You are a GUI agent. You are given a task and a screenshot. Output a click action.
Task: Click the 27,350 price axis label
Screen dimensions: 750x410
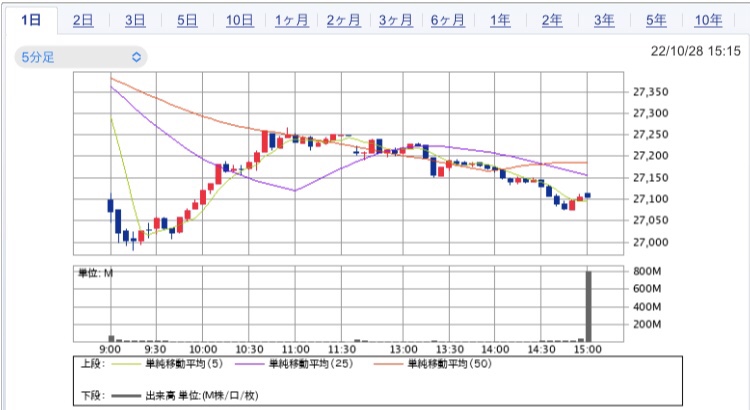pyautogui.click(x=651, y=92)
